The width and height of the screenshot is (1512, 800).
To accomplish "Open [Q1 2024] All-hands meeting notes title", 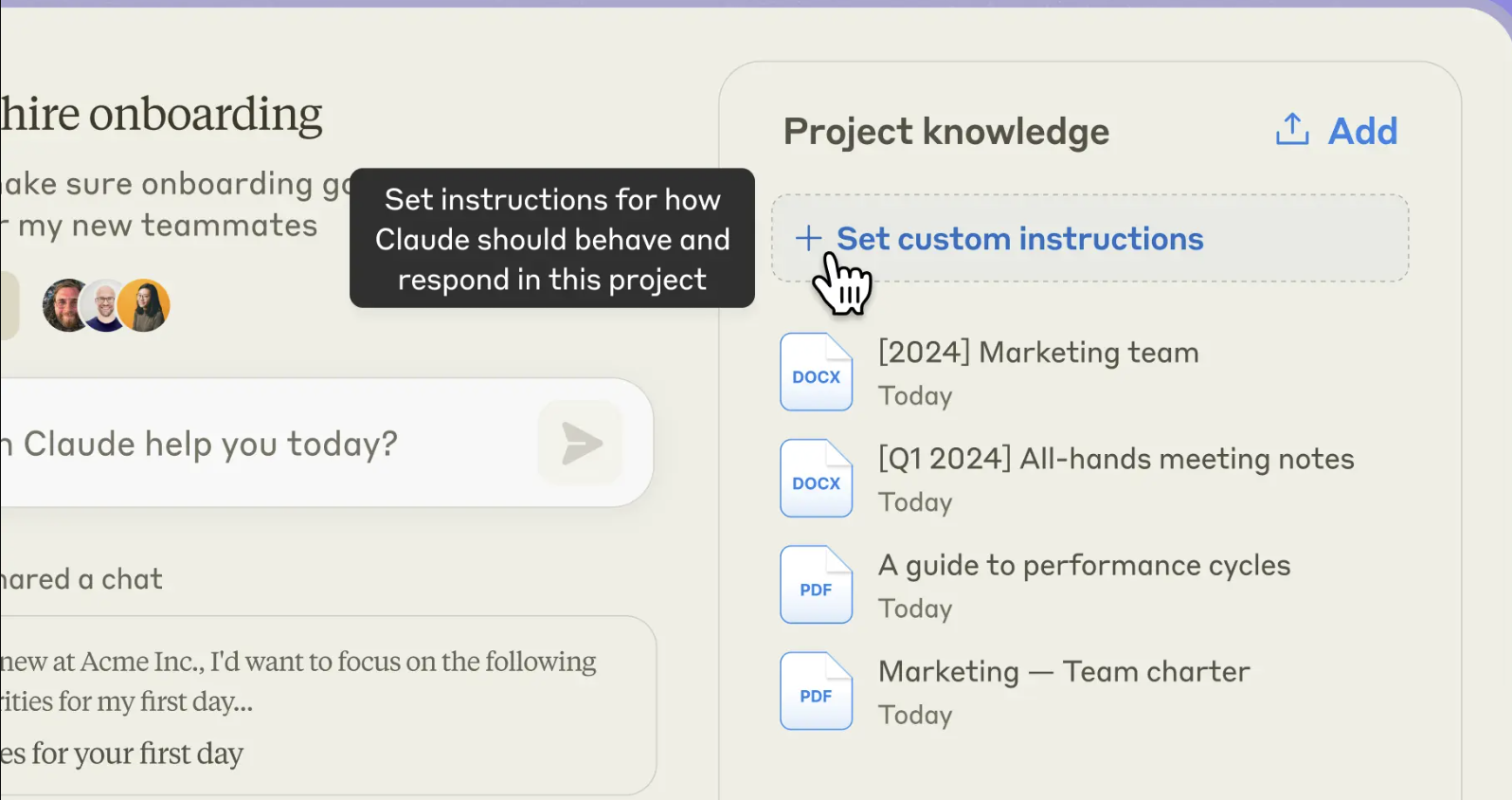I will click(1115, 459).
